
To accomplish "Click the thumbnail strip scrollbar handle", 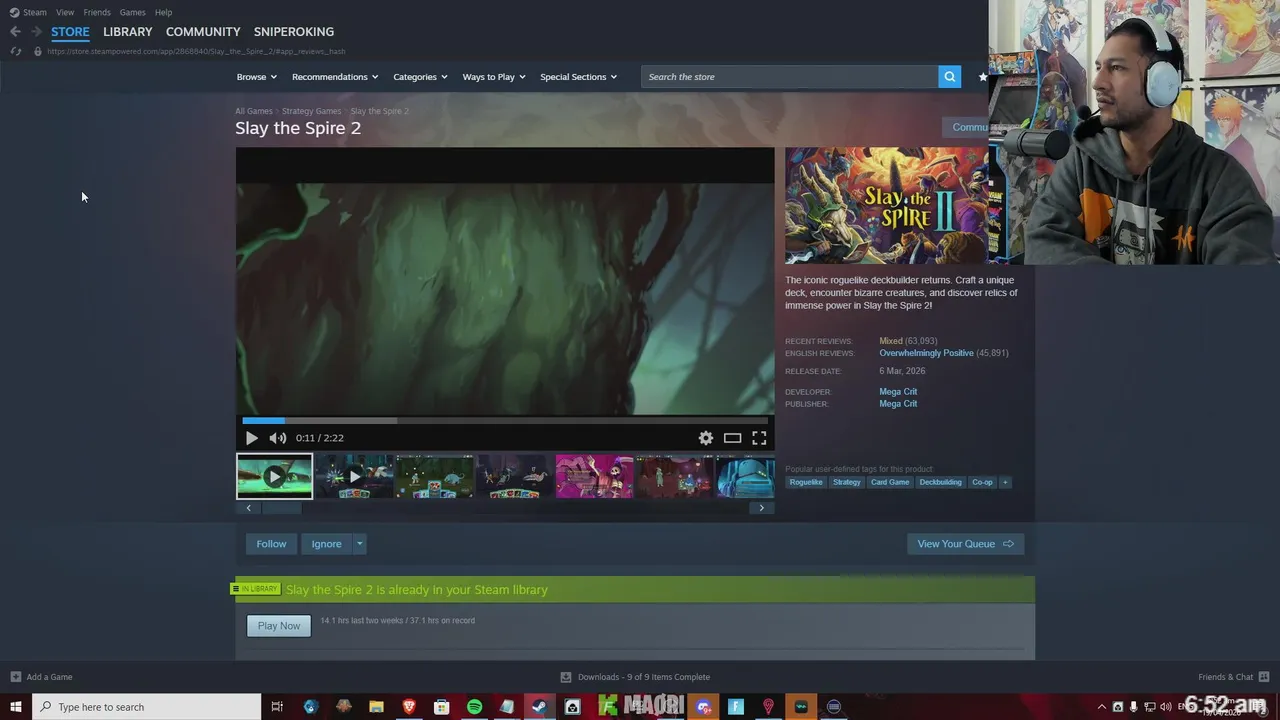I will click(x=281, y=508).
